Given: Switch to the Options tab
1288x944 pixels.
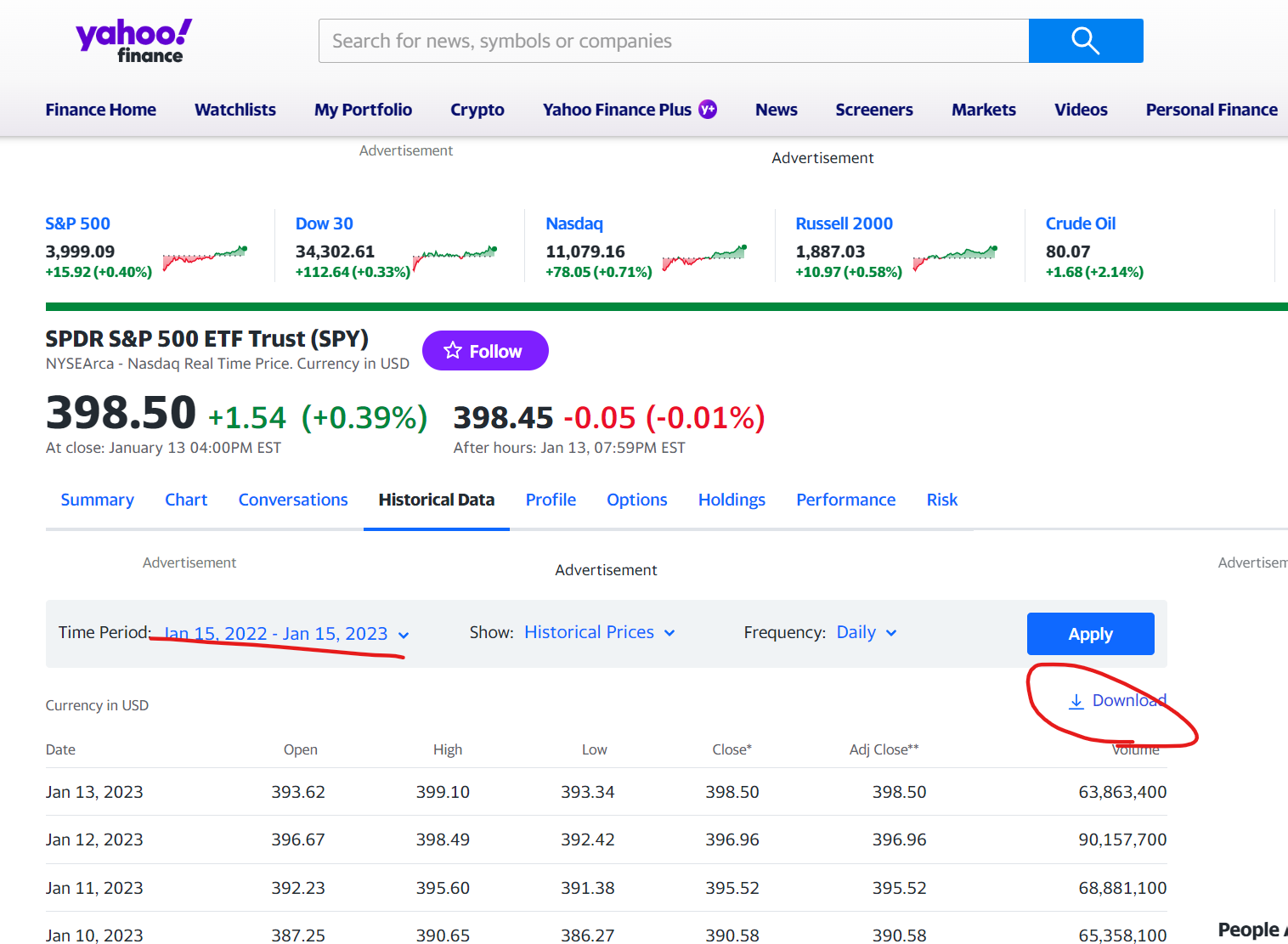Looking at the screenshot, I should 637,500.
